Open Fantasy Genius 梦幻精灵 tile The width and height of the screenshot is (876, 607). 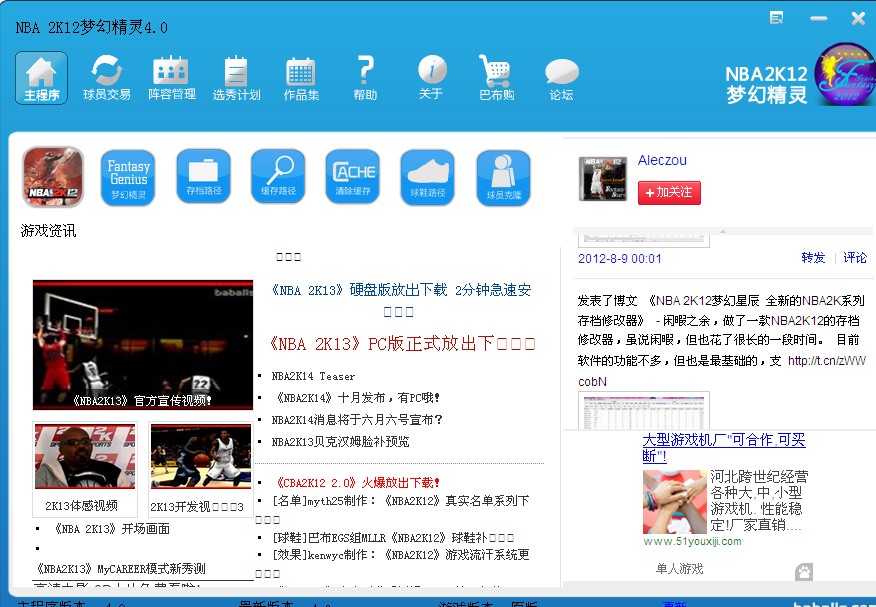(x=128, y=178)
